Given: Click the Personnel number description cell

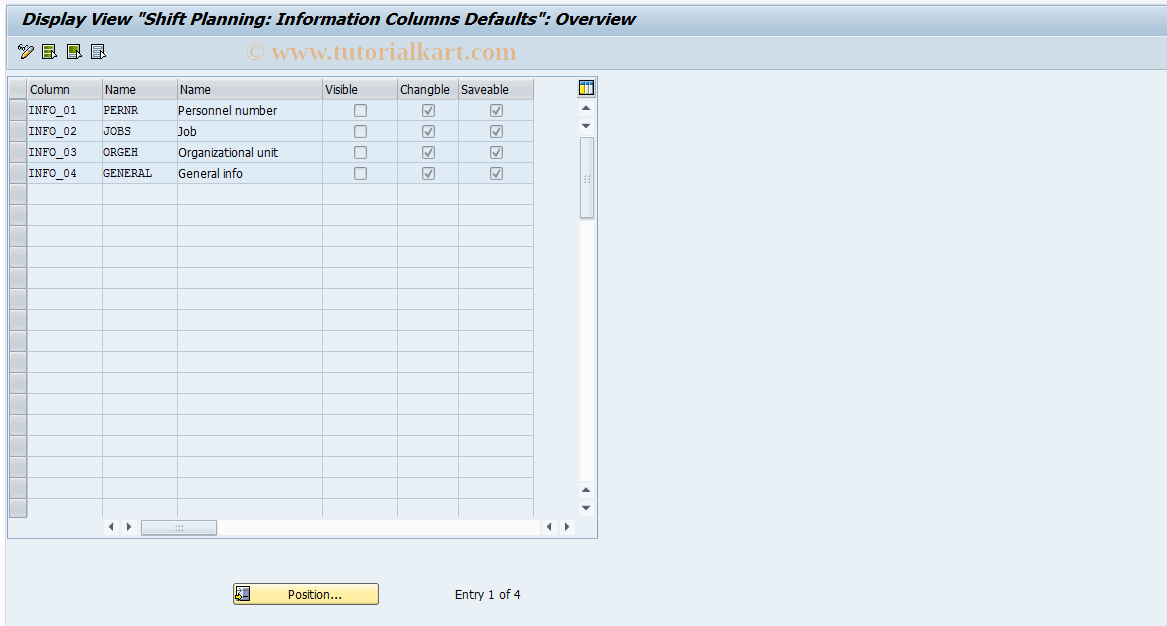Looking at the screenshot, I should pyautogui.click(x=250, y=110).
